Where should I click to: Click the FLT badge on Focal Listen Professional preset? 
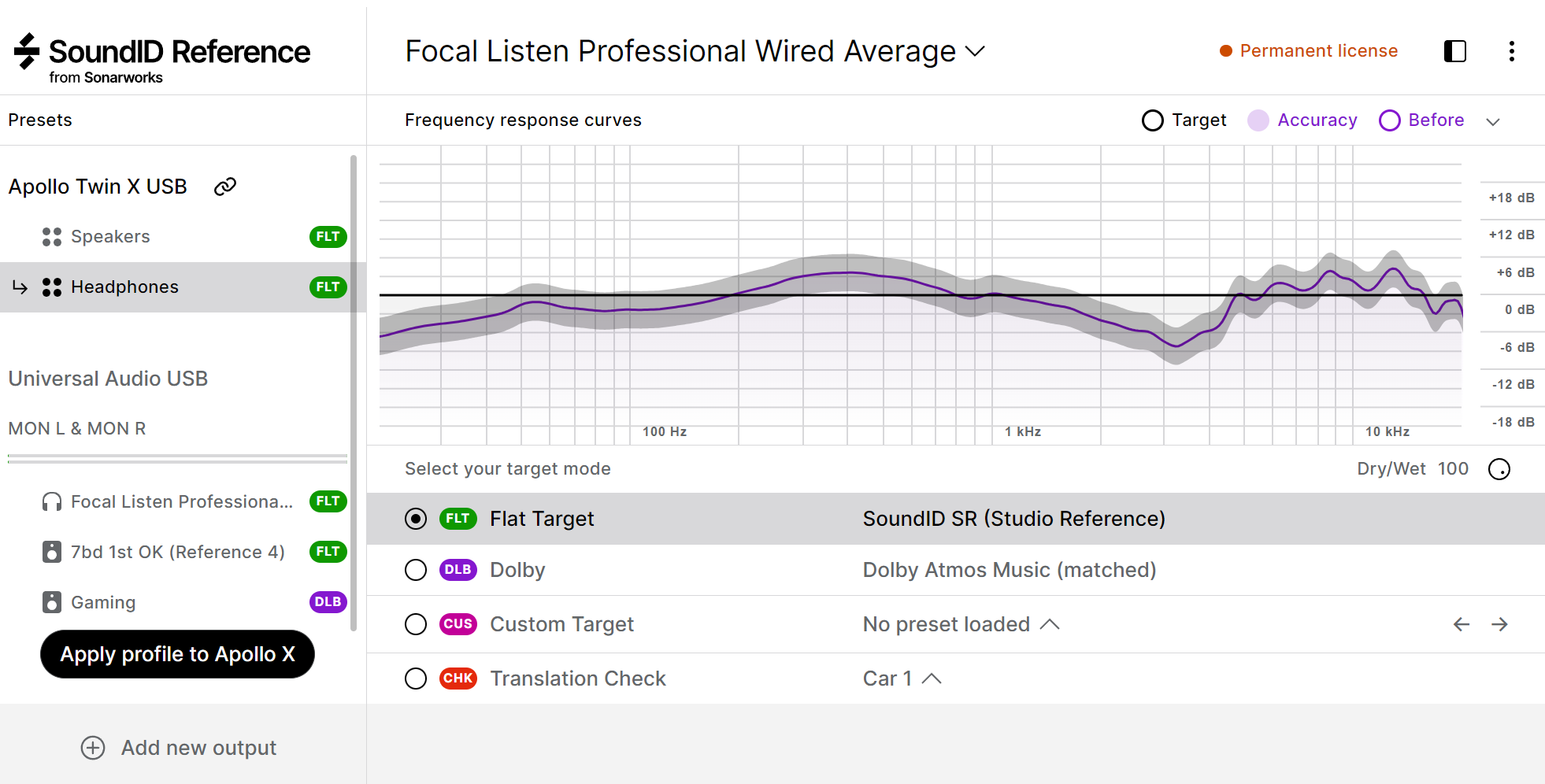tap(328, 501)
